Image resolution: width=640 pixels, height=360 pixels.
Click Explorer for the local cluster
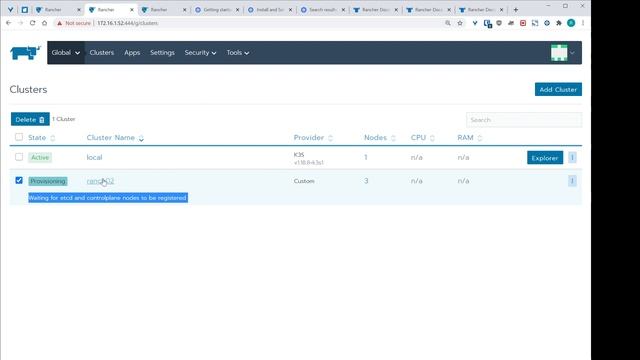(x=545, y=158)
